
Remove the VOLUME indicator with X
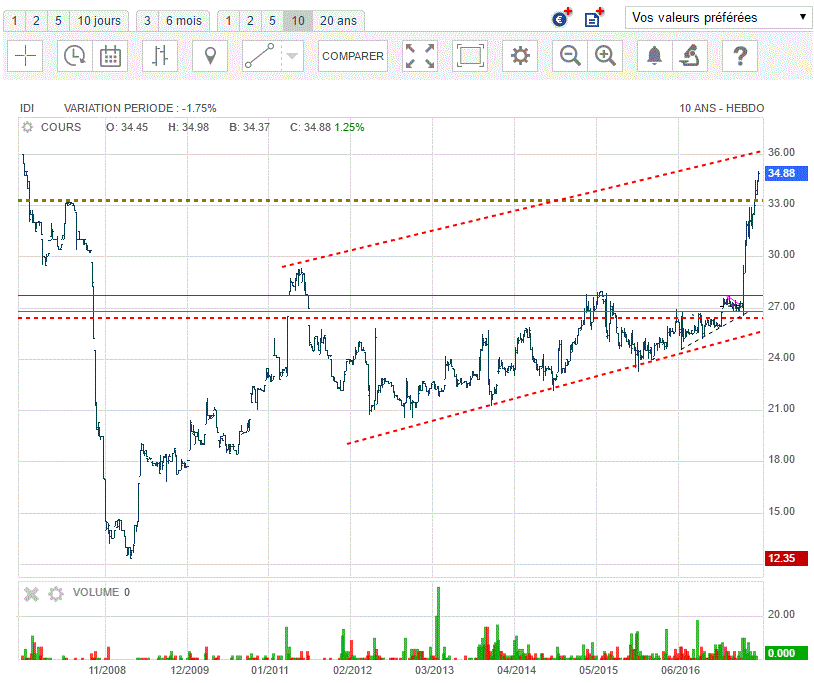click(31, 594)
